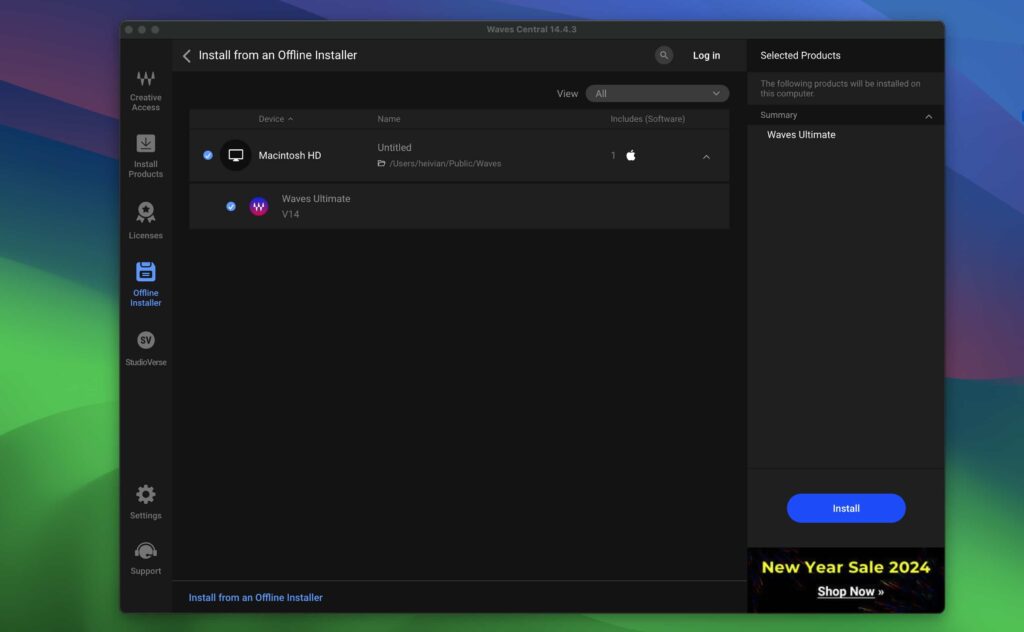Click the Log in text

pos(706,55)
